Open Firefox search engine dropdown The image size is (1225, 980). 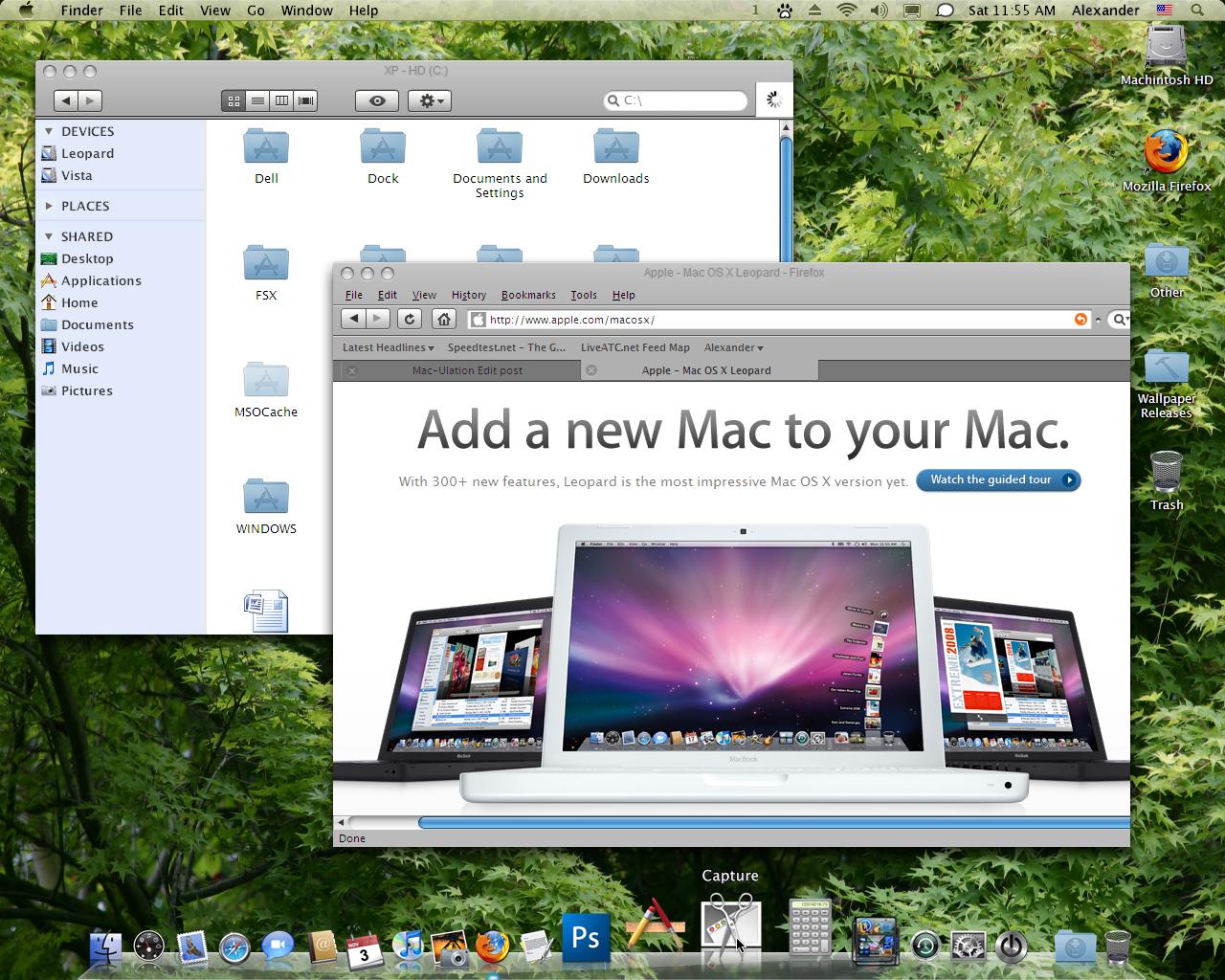click(x=1120, y=320)
